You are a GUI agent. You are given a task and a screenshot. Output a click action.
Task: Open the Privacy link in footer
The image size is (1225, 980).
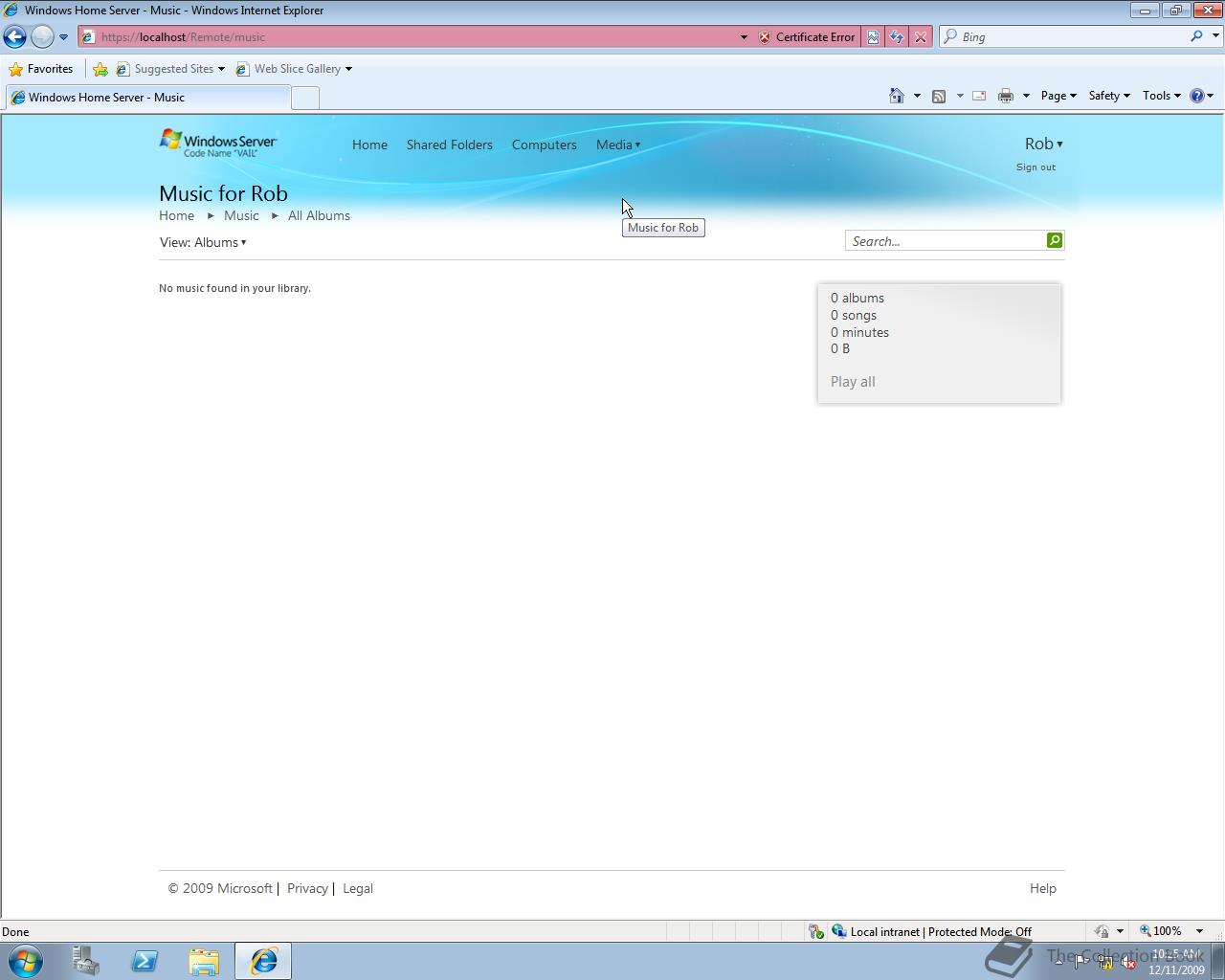[x=307, y=889]
